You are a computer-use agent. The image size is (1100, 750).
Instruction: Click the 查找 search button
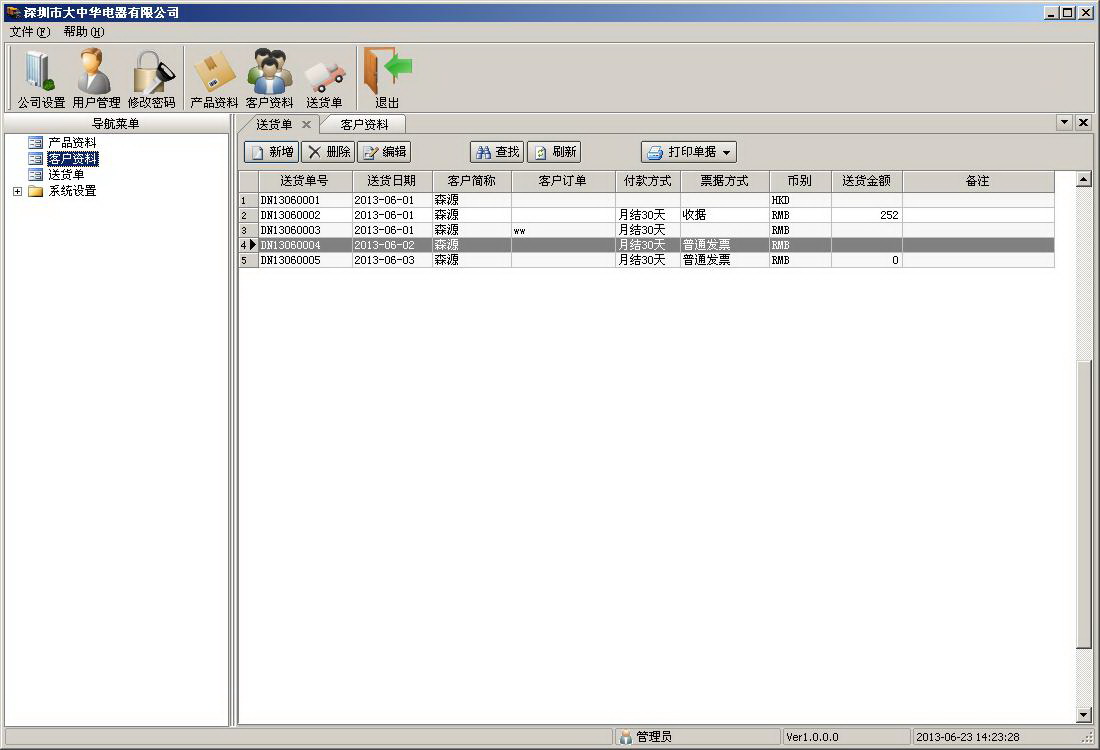(497, 152)
